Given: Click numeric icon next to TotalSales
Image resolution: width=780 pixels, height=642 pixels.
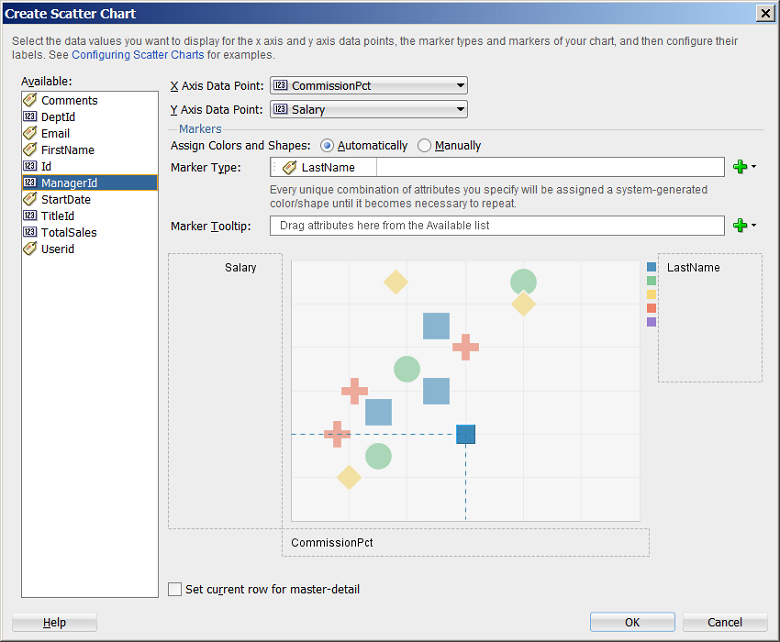Looking at the screenshot, I should pos(30,232).
